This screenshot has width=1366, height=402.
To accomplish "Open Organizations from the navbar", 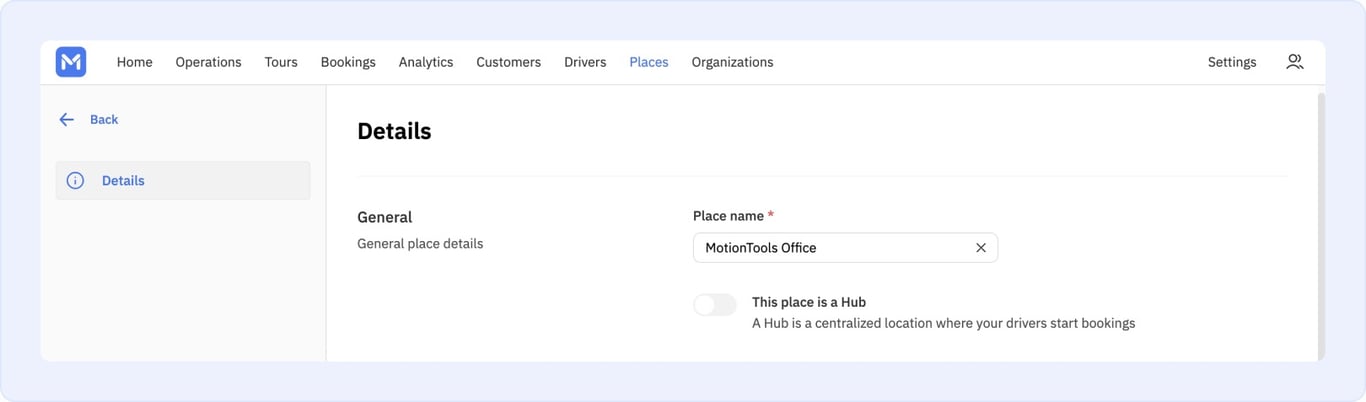I will click(x=732, y=62).
